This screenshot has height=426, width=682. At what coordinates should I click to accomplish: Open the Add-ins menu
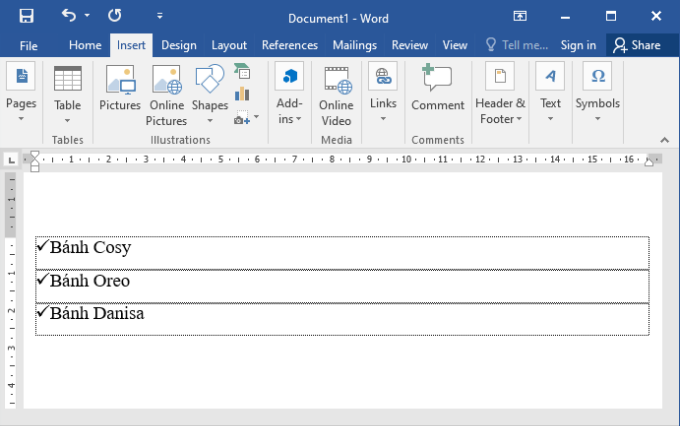pos(290,93)
